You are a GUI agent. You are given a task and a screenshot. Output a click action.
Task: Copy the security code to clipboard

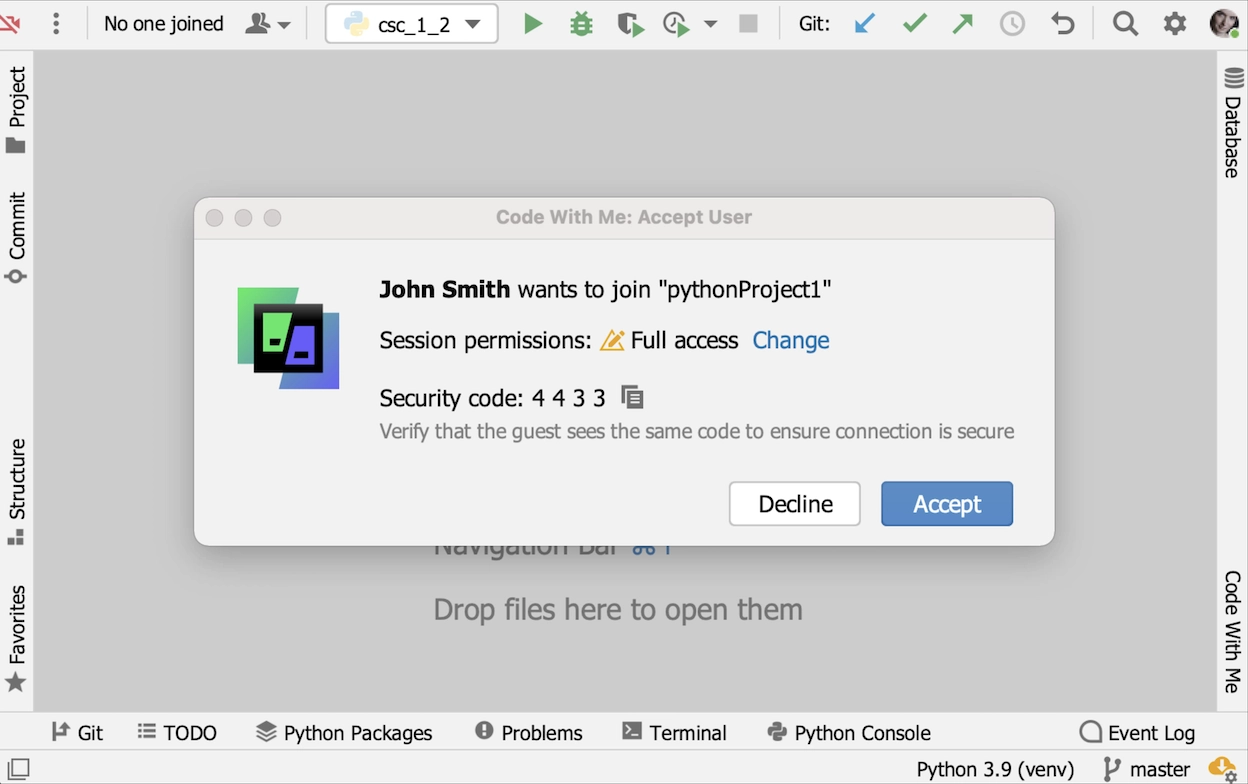tap(632, 397)
